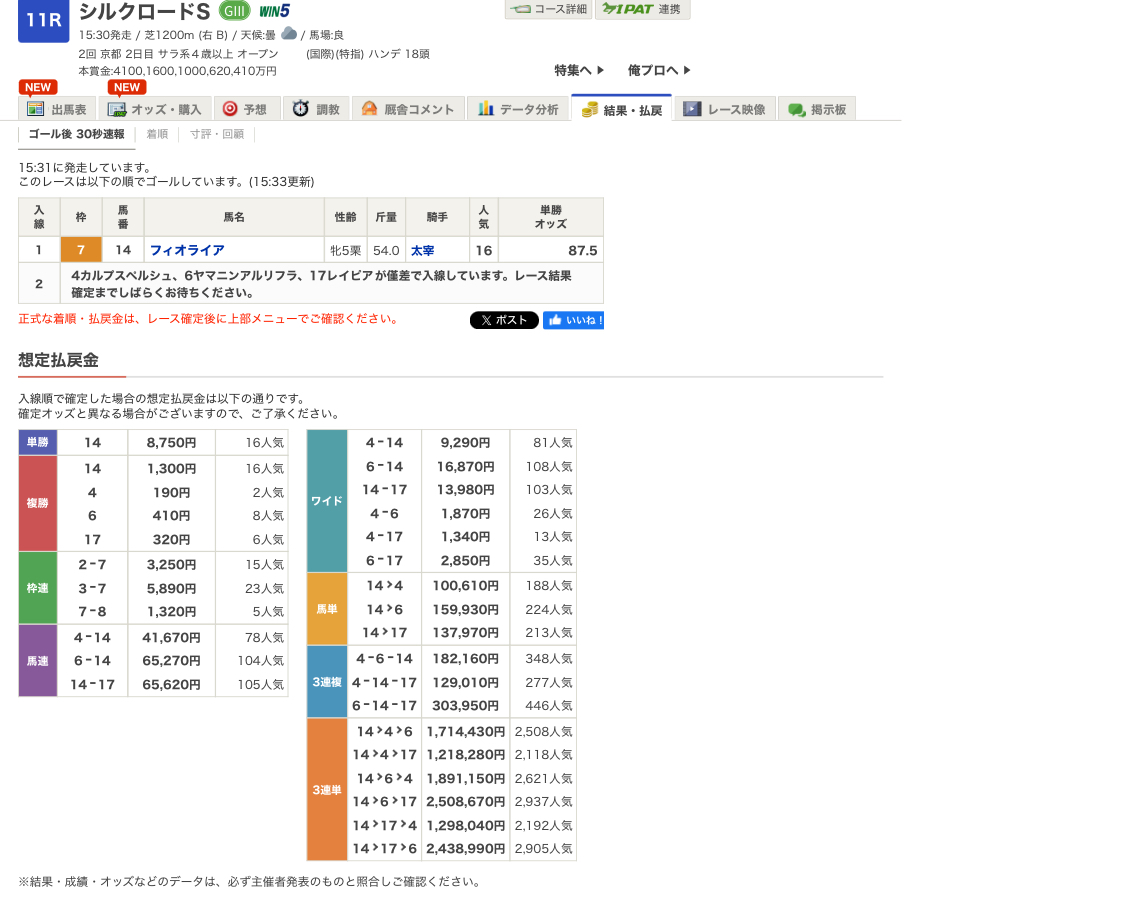Open the 予想 tab with target icon
The width and height of the screenshot is (1125, 907).
point(244,109)
